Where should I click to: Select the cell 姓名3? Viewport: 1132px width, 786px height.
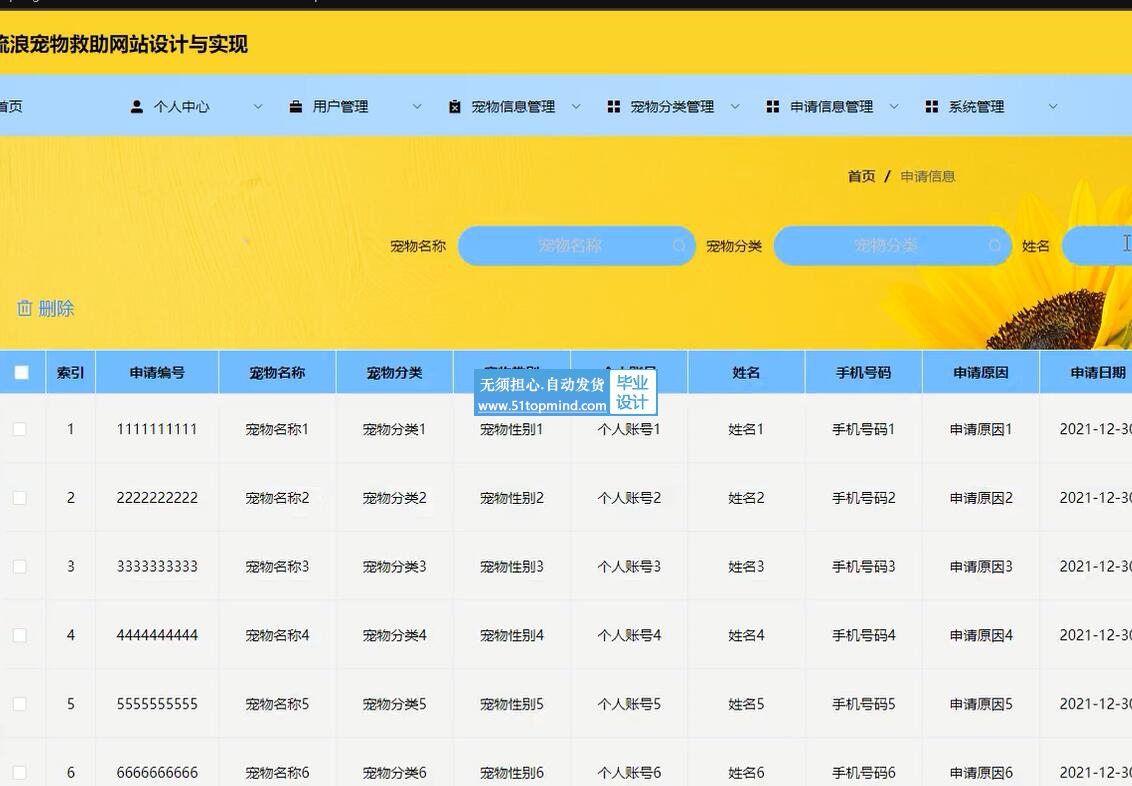click(746, 567)
